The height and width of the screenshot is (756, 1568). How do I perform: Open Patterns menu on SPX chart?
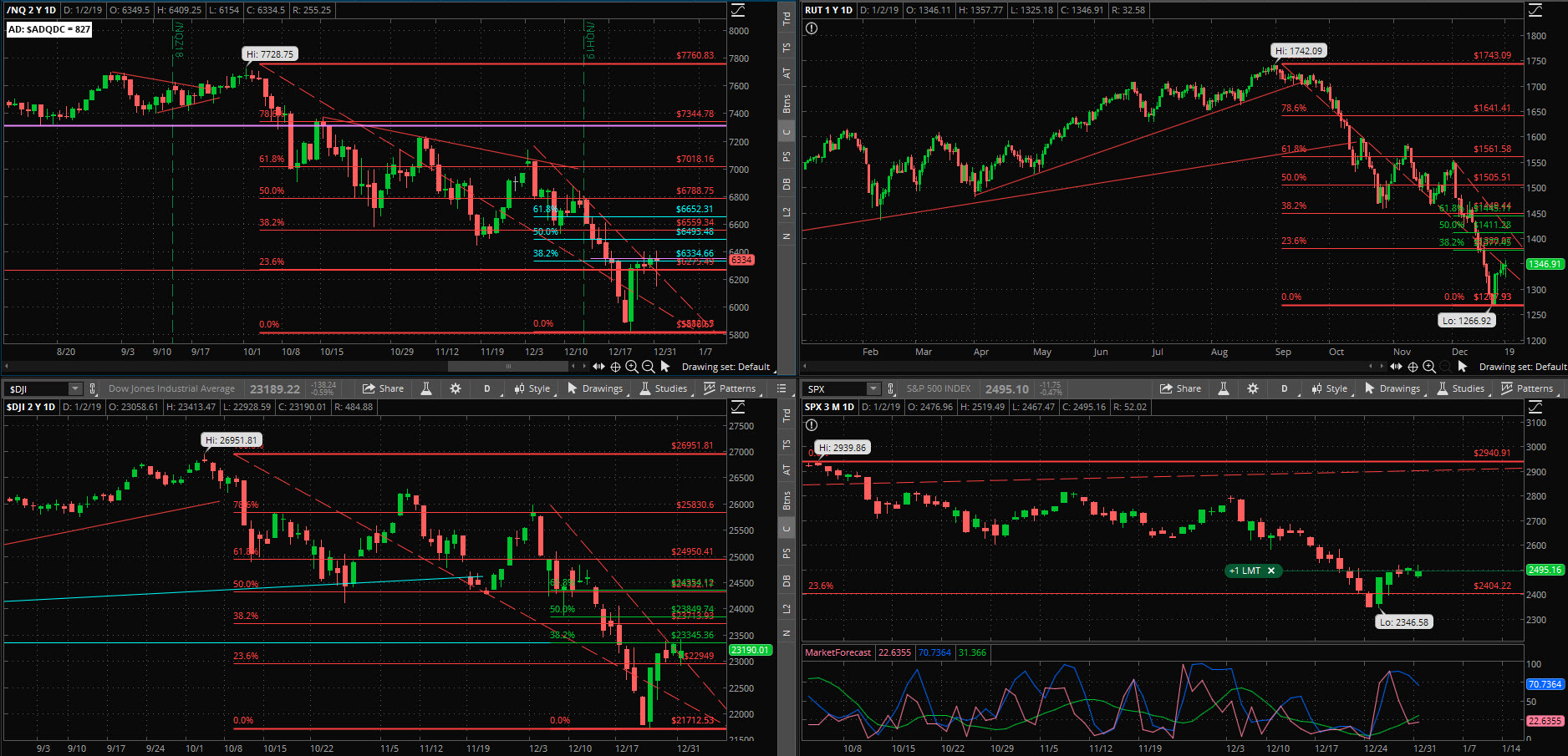1528,388
